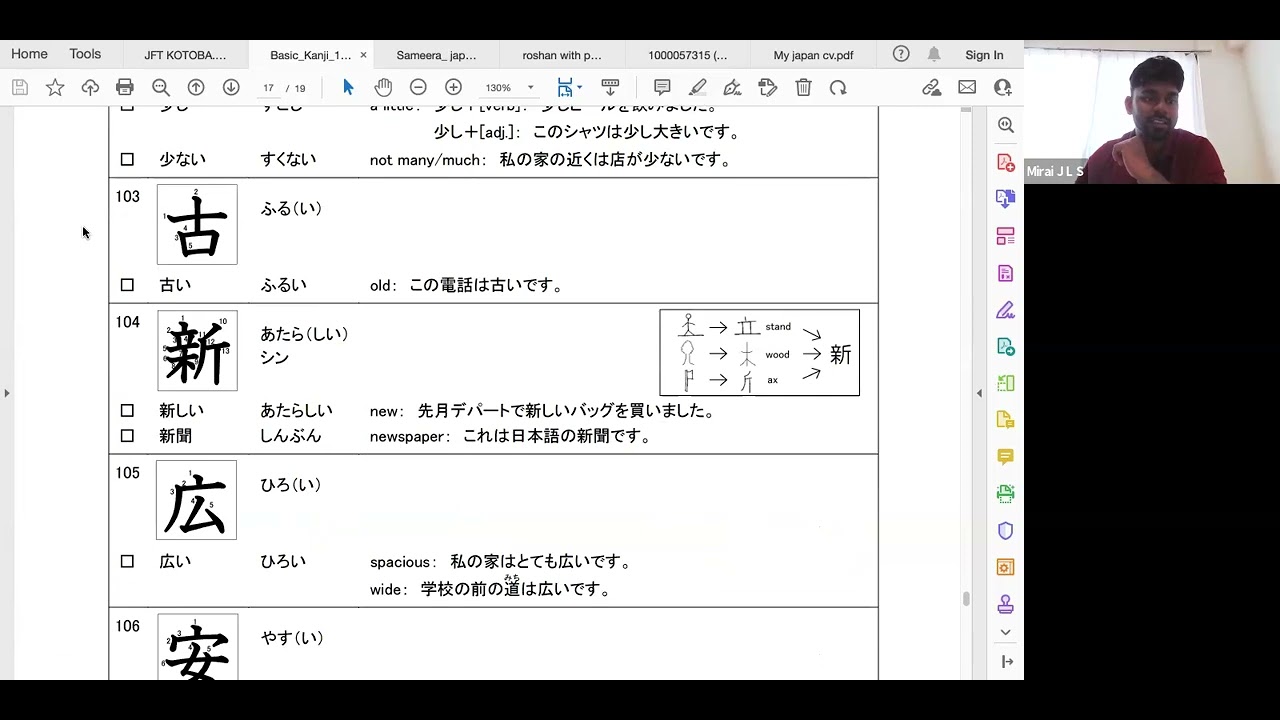
Task: Open the Help question-mark menu
Action: pos(901,54)
